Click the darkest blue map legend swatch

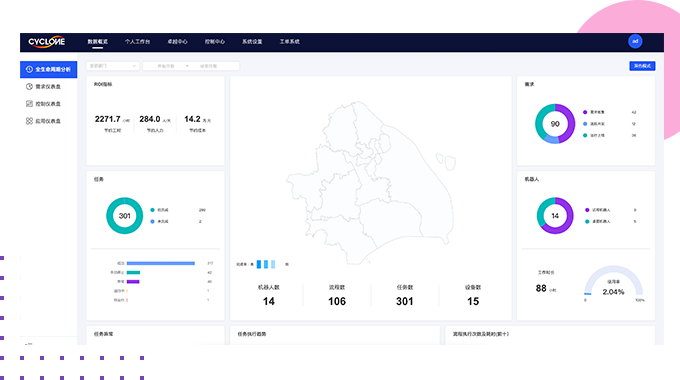click(x=259, y=264)
